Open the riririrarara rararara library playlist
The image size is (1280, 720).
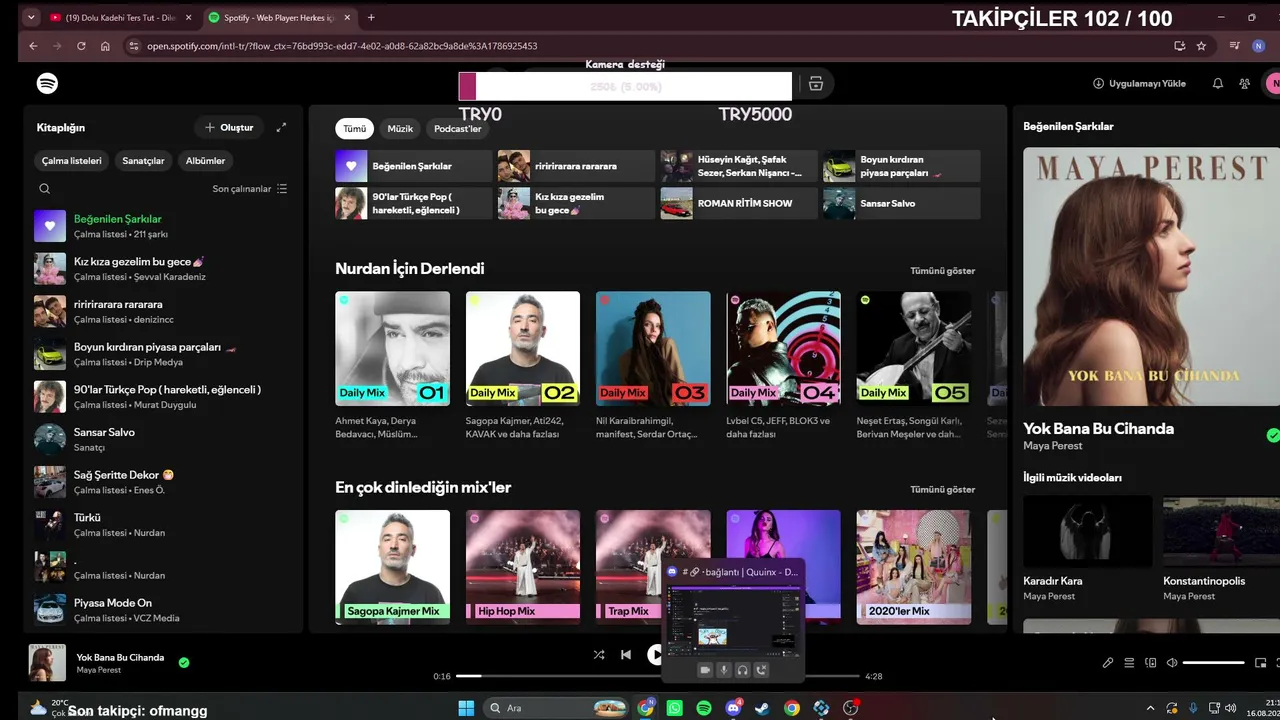coord(163,311)
